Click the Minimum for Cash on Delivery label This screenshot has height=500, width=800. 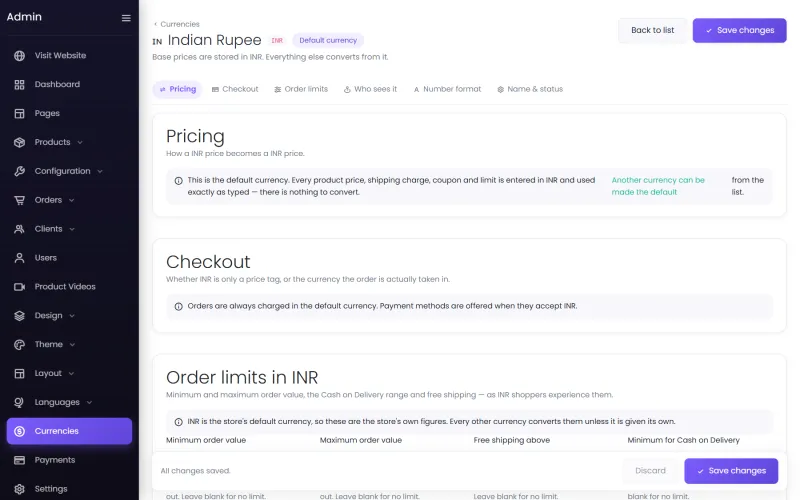click(684, 440)
